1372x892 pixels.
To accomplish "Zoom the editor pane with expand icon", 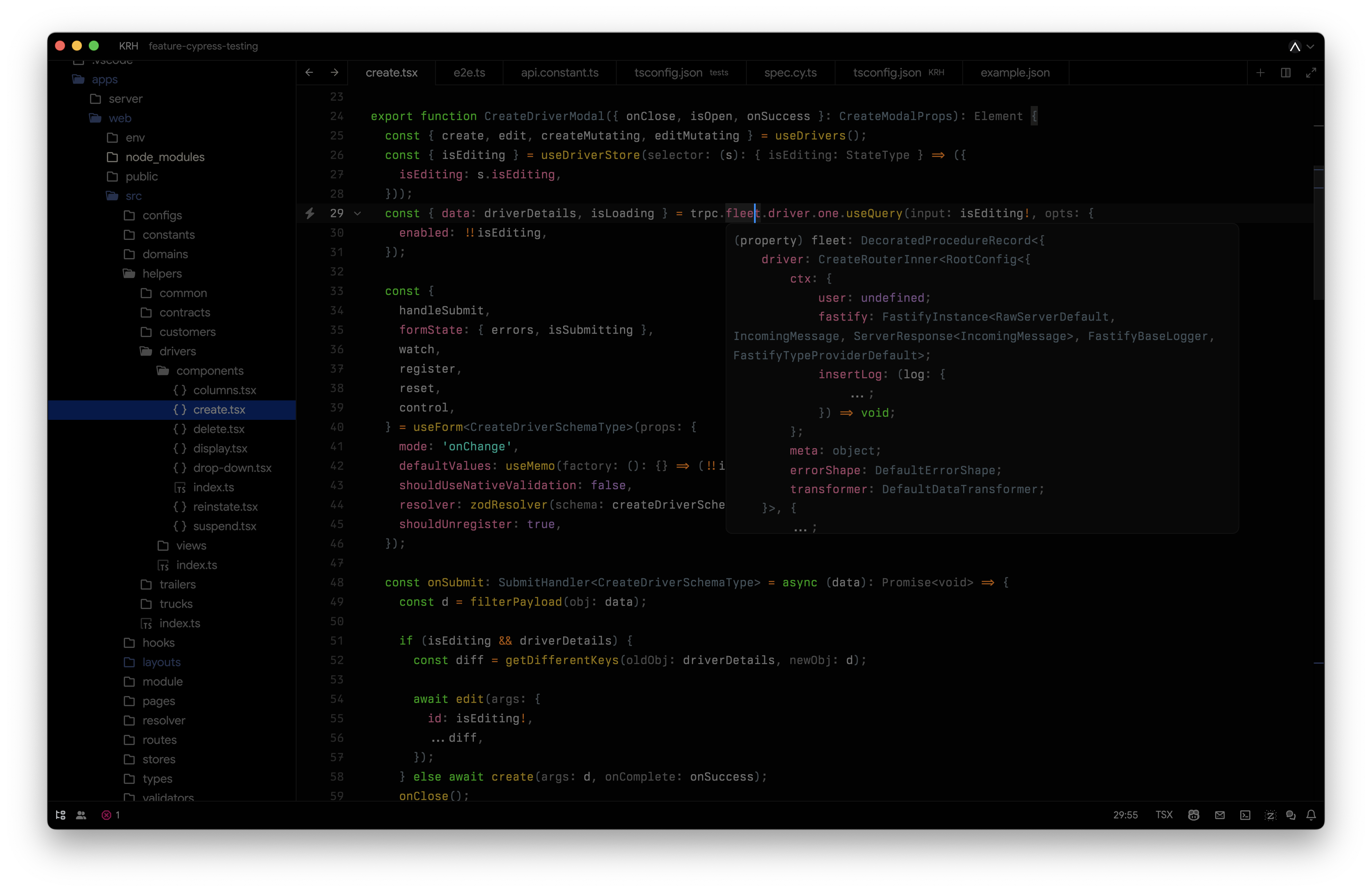I will tap(1311, 73).
